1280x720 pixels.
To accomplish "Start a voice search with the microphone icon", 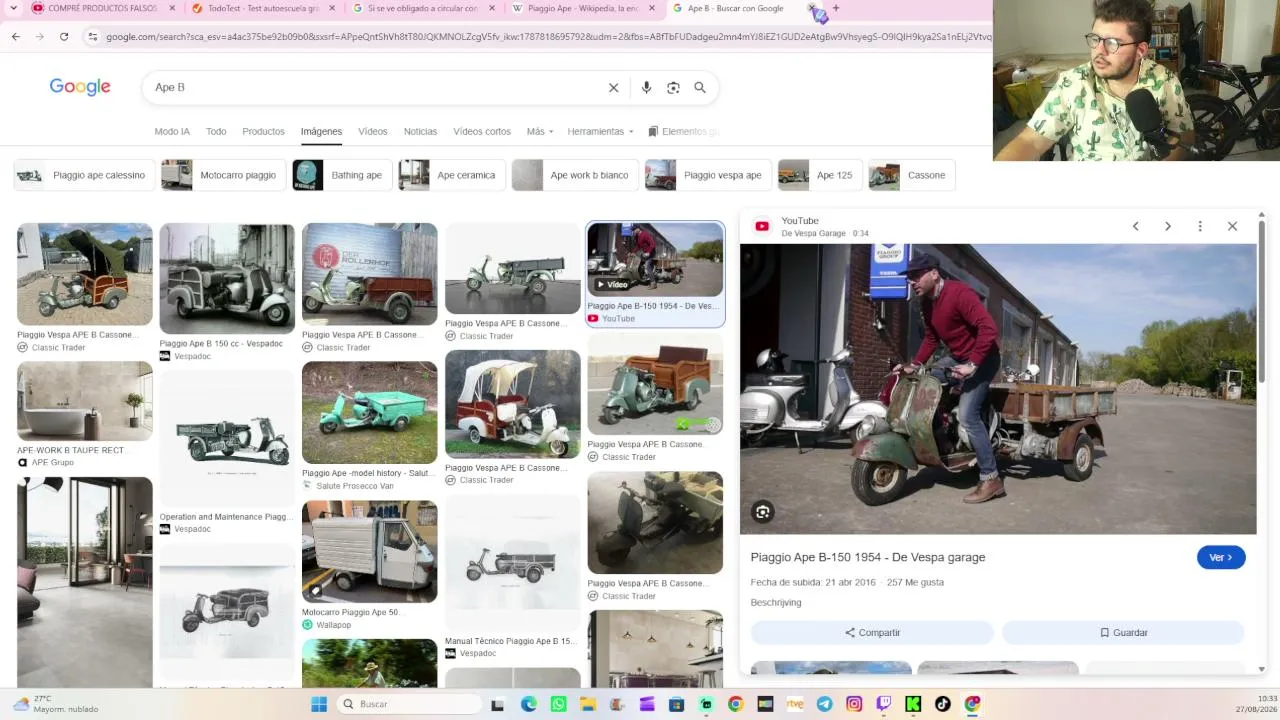I will click(x=646, y=88).
